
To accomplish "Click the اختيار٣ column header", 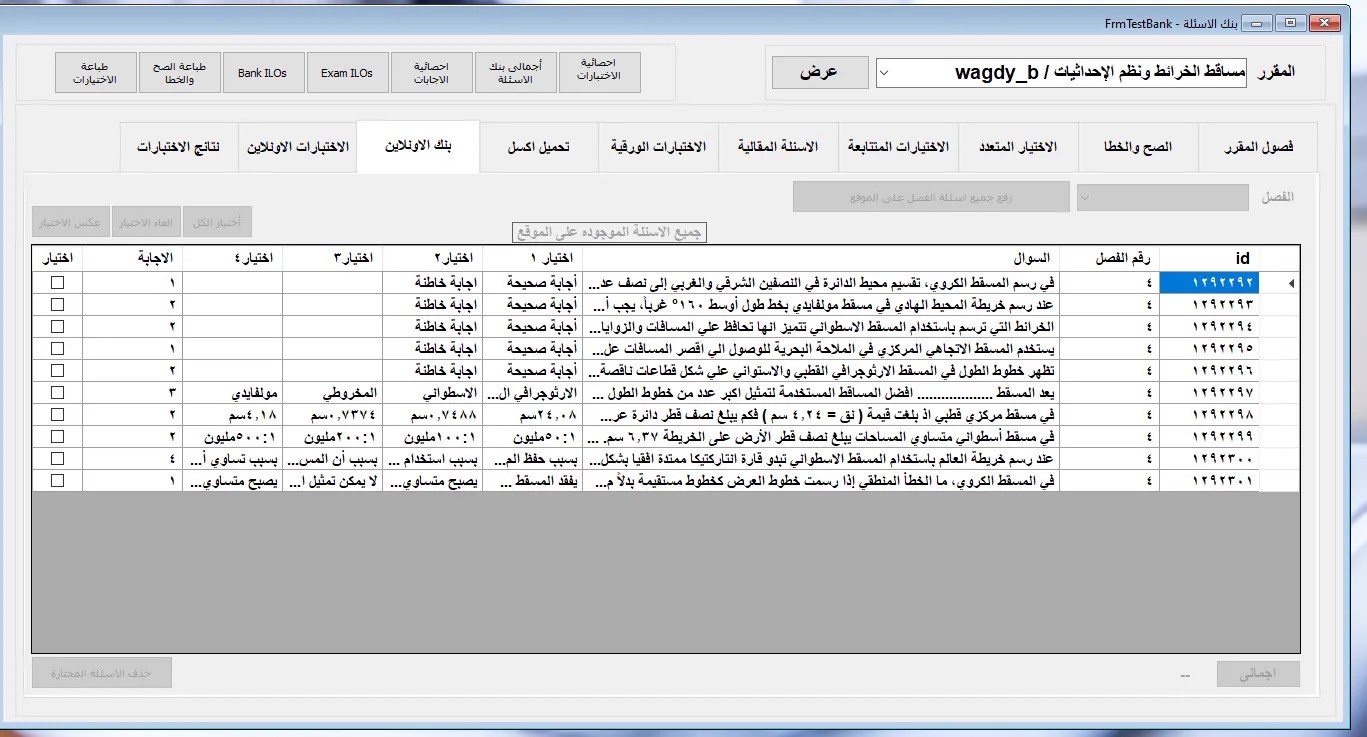I will click(332, 258).
